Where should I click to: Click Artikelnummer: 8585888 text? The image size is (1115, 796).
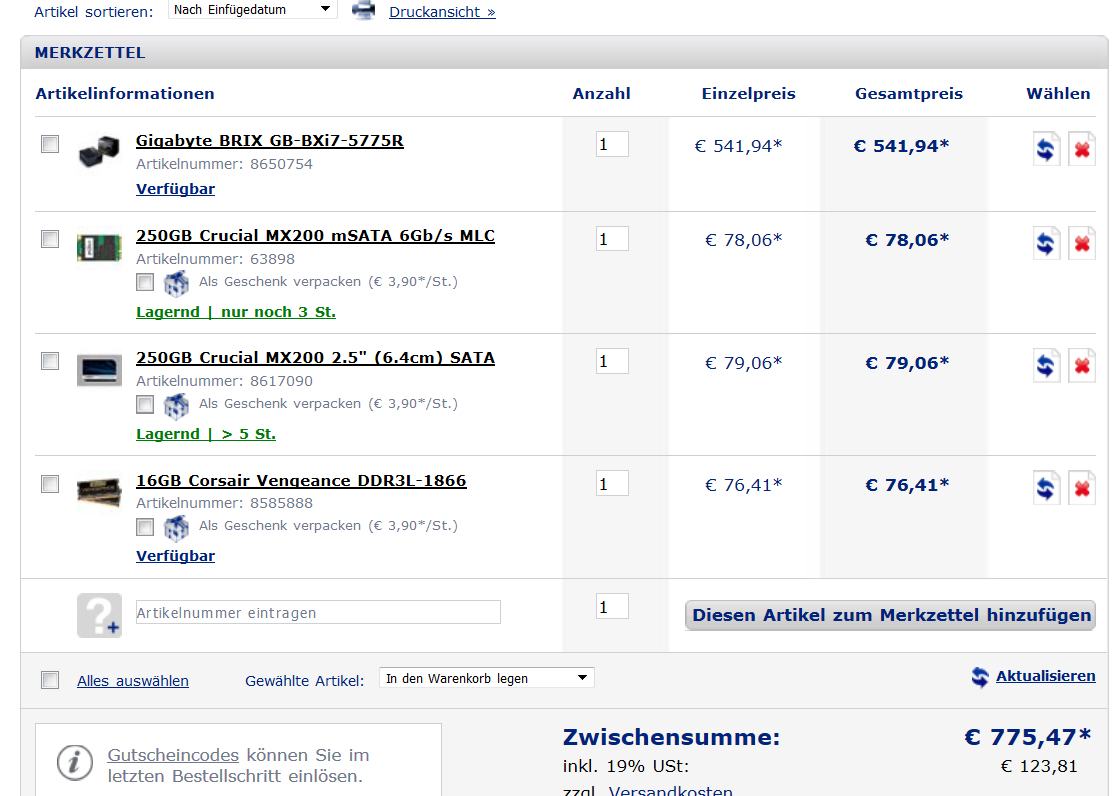click(x=224, y=504)
